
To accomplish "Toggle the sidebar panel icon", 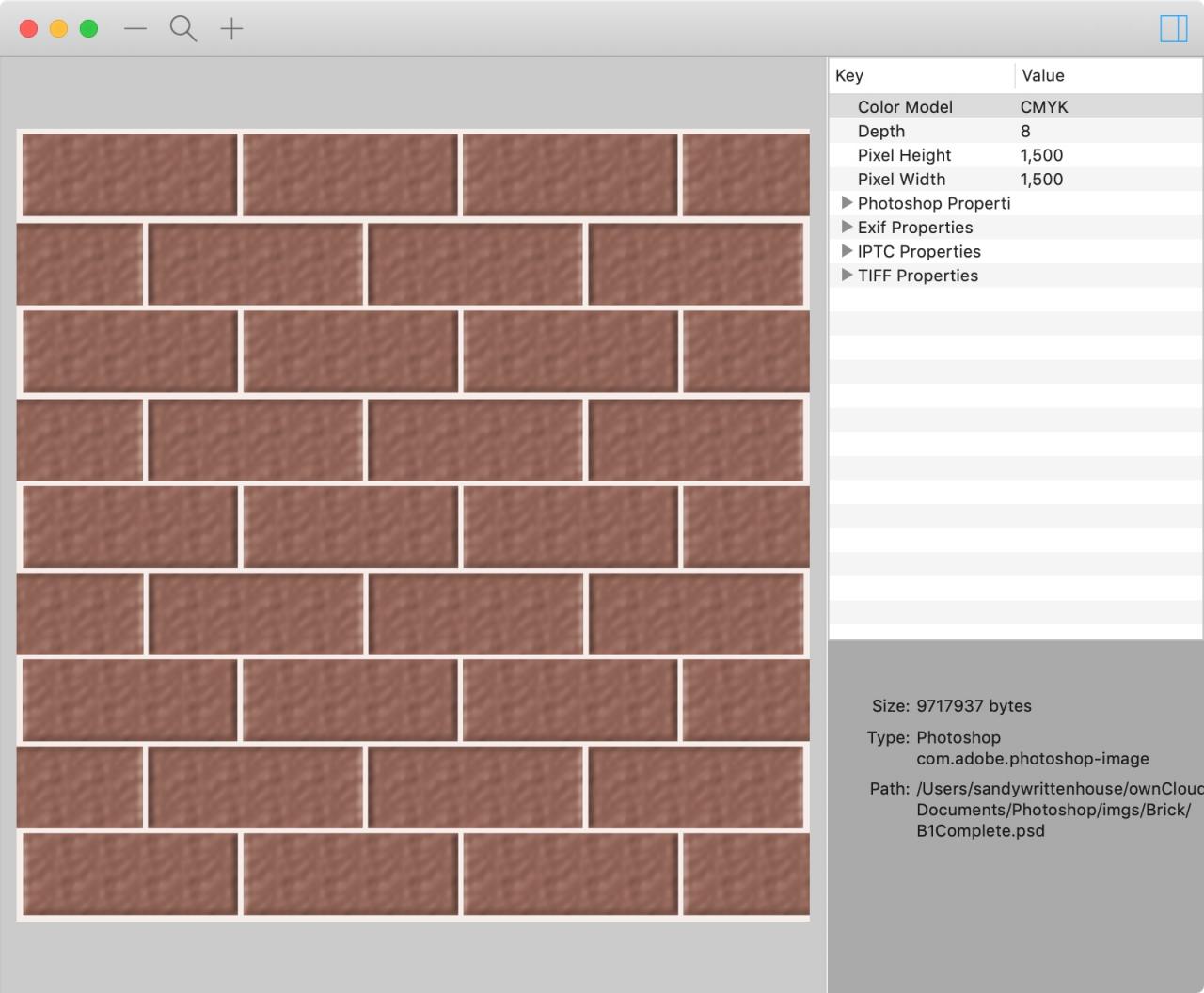I will click(x=1173, y=28).
